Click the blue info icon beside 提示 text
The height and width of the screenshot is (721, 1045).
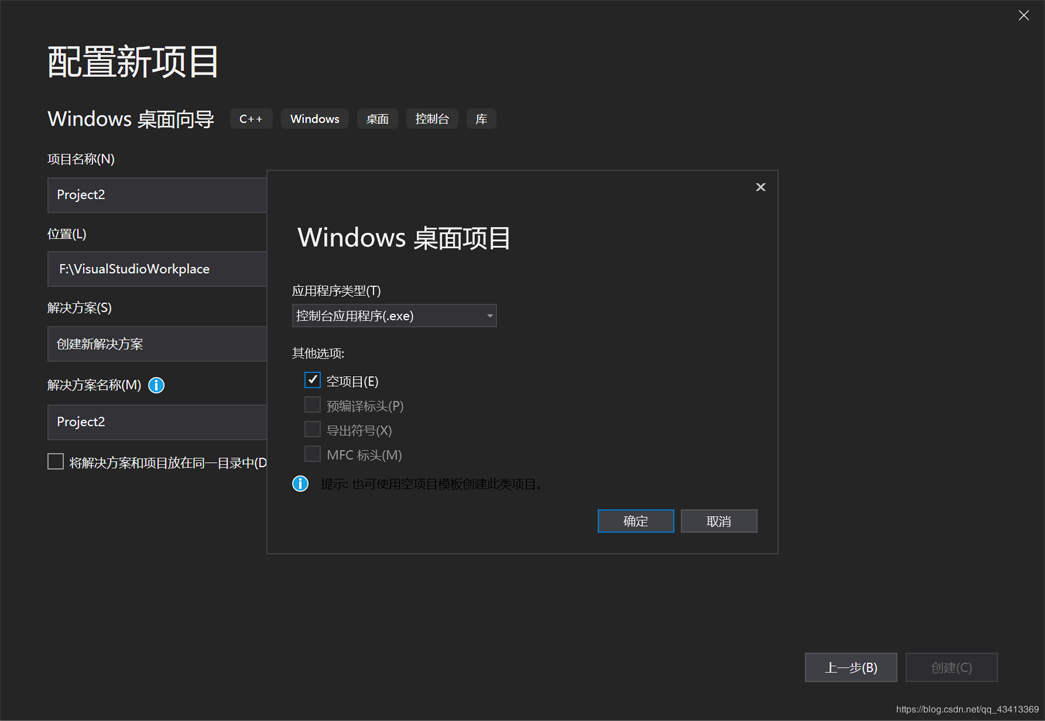301,484
